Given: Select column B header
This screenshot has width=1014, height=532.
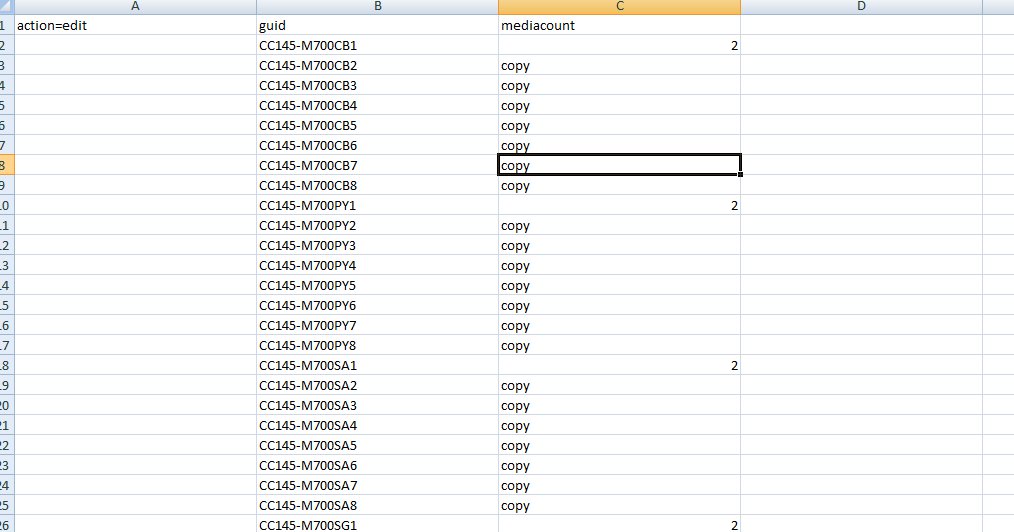Looking at the screenshot, I should point(378,6).
